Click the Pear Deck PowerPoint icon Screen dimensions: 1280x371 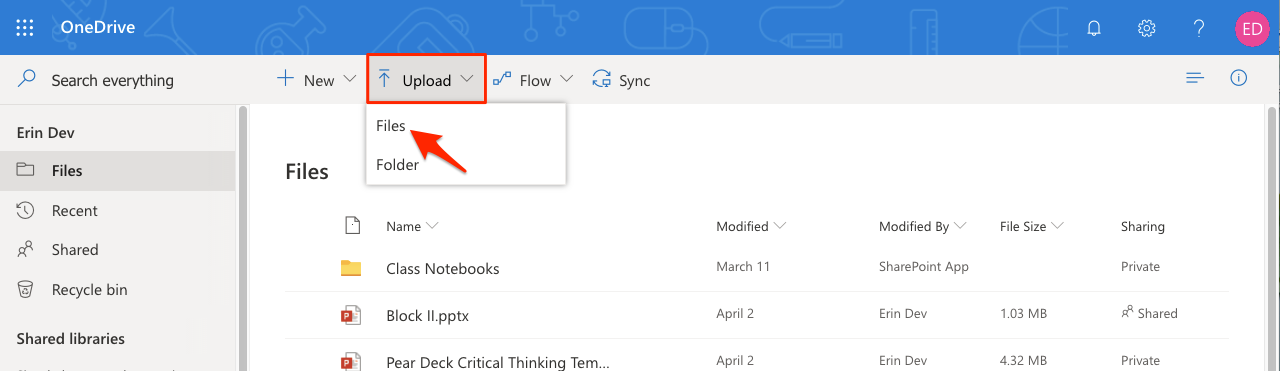tap(350, 362)
